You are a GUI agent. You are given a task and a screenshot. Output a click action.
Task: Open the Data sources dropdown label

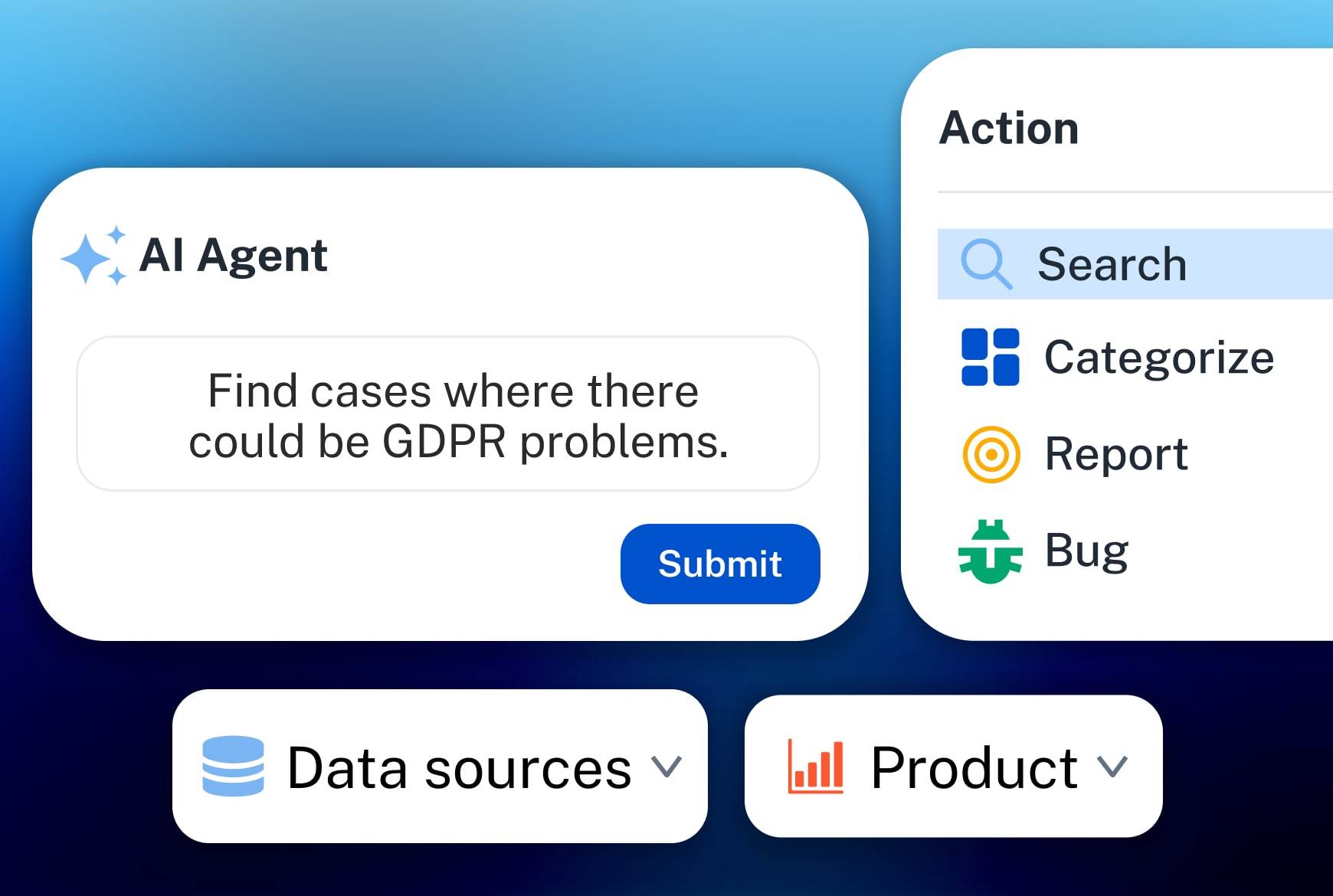coord(459,768)
